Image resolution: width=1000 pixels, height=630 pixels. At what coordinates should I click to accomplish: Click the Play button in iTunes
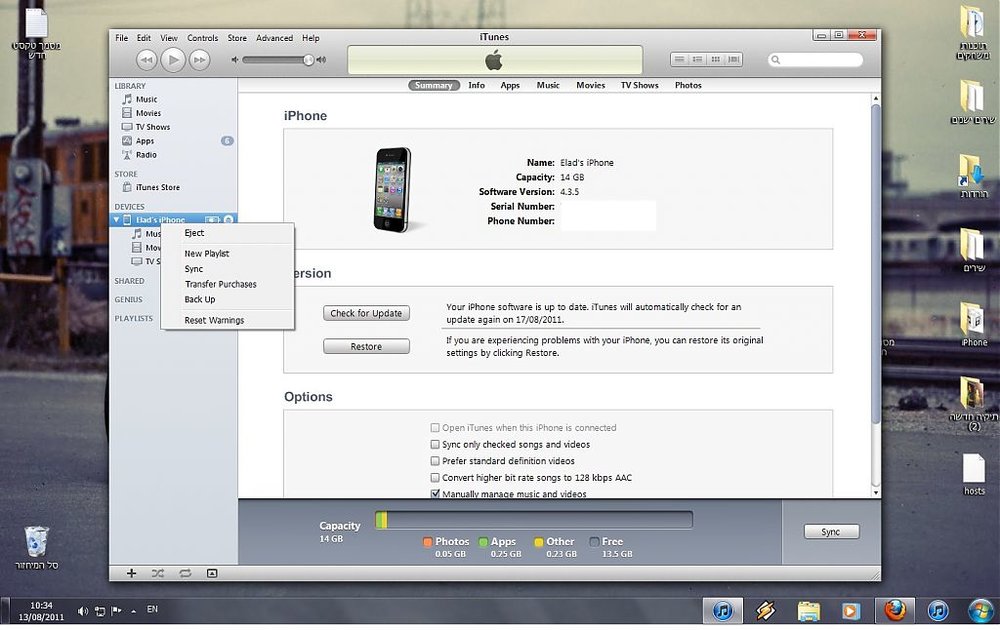point(173,59)
